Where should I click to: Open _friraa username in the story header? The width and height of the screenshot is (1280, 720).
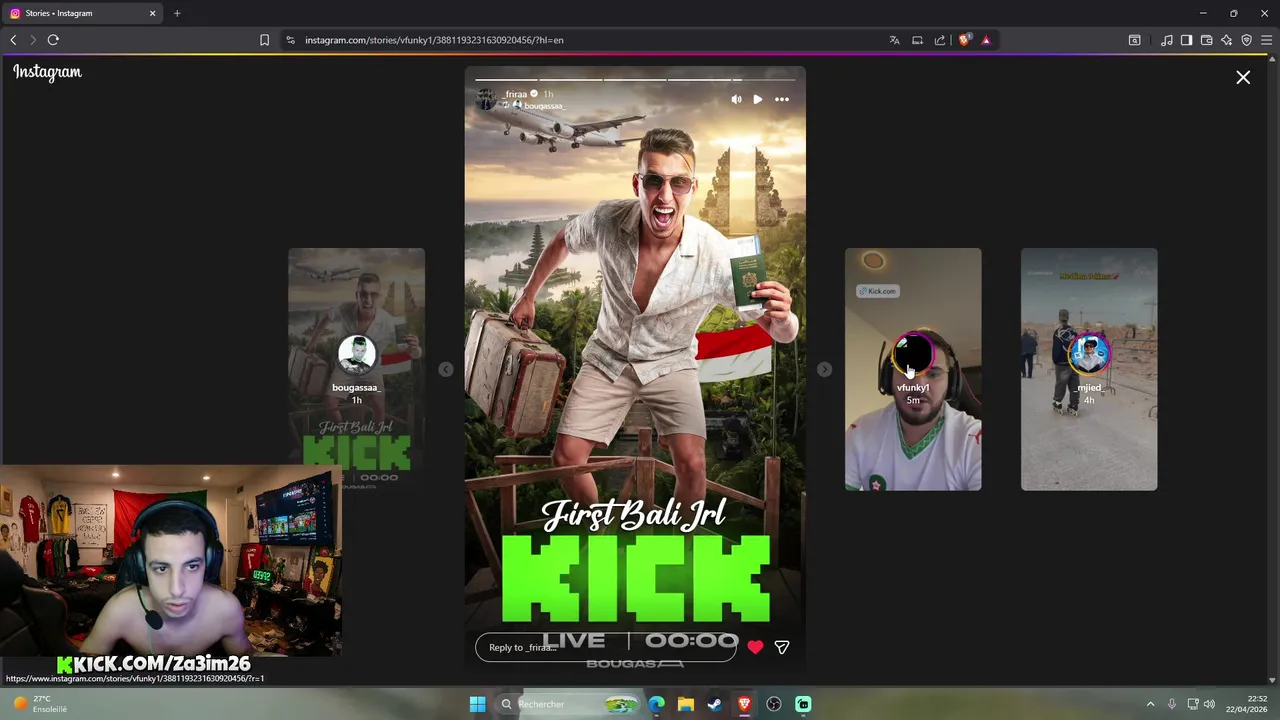(515, 94)
